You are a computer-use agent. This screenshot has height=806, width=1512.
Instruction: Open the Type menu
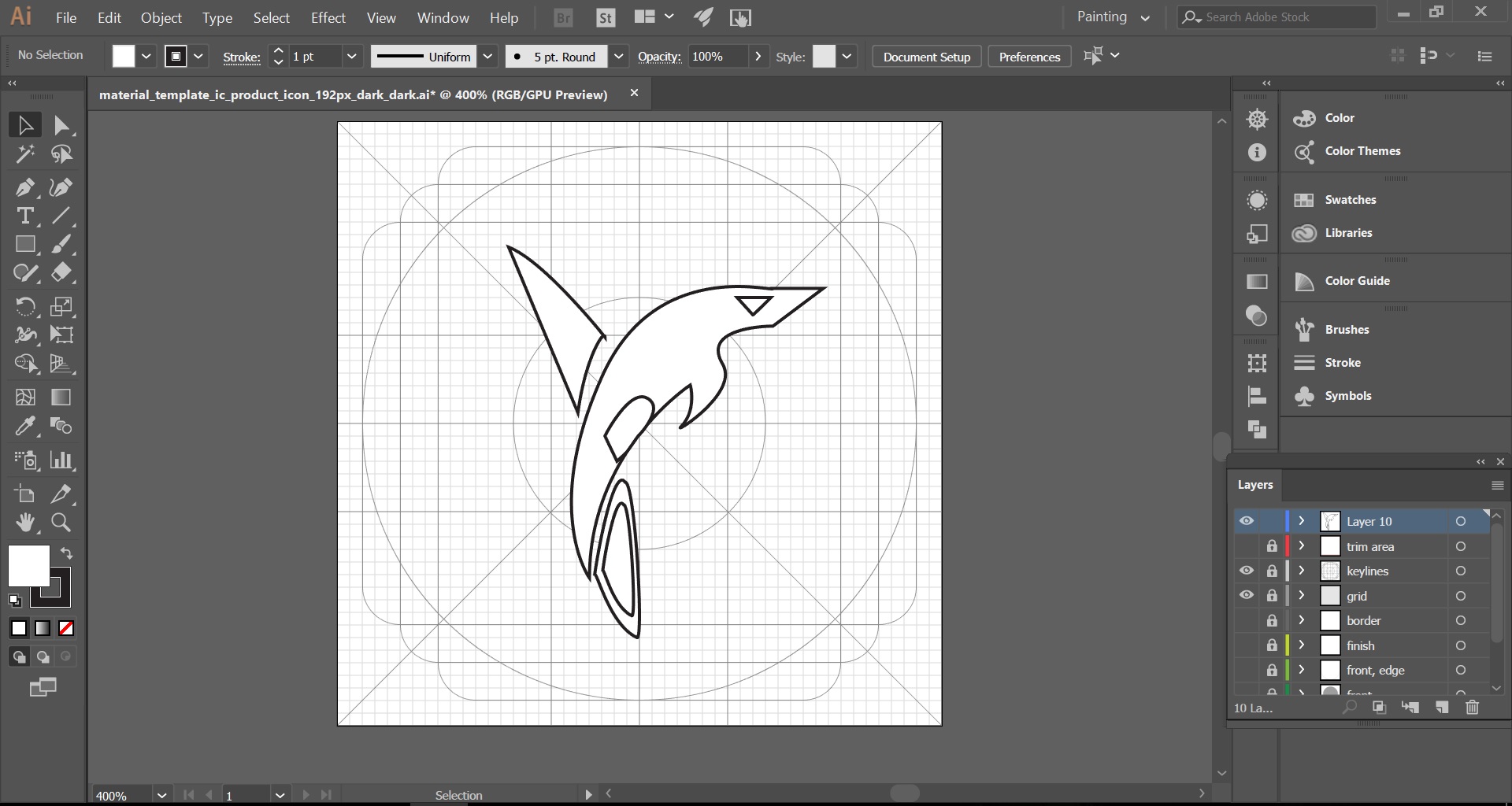coord(217,17)
